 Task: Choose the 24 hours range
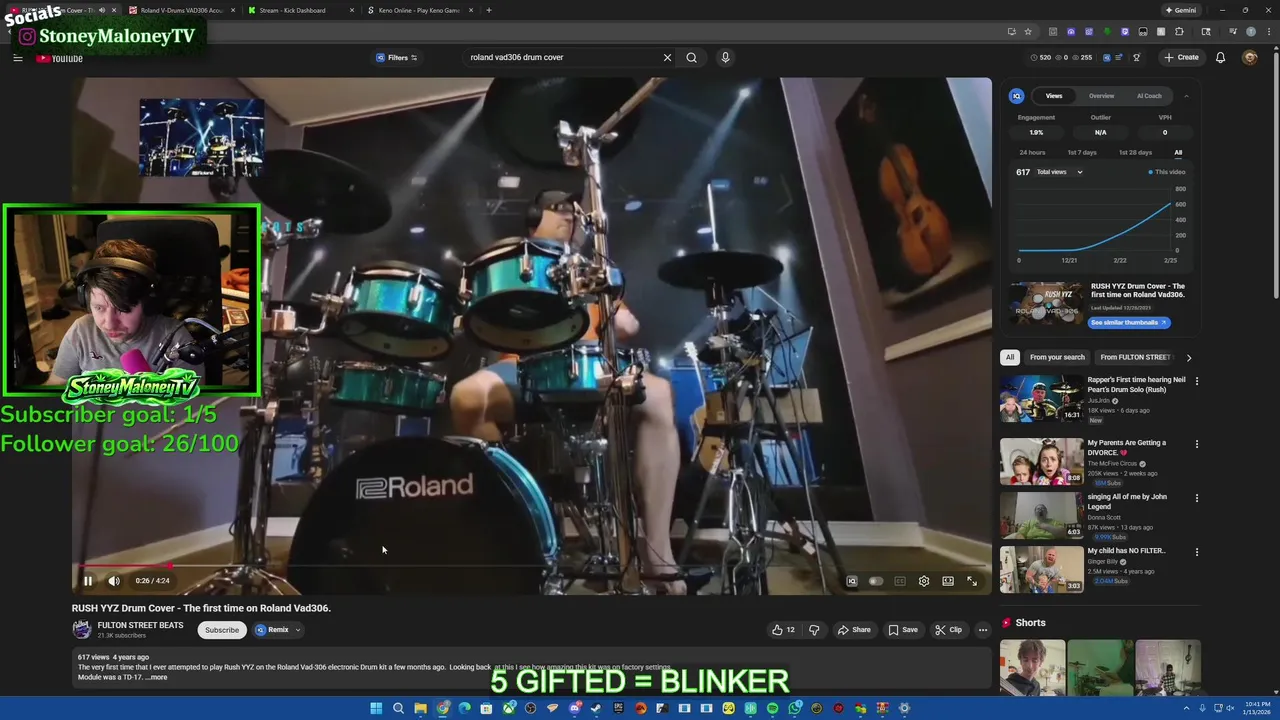tap(1032, 152)
